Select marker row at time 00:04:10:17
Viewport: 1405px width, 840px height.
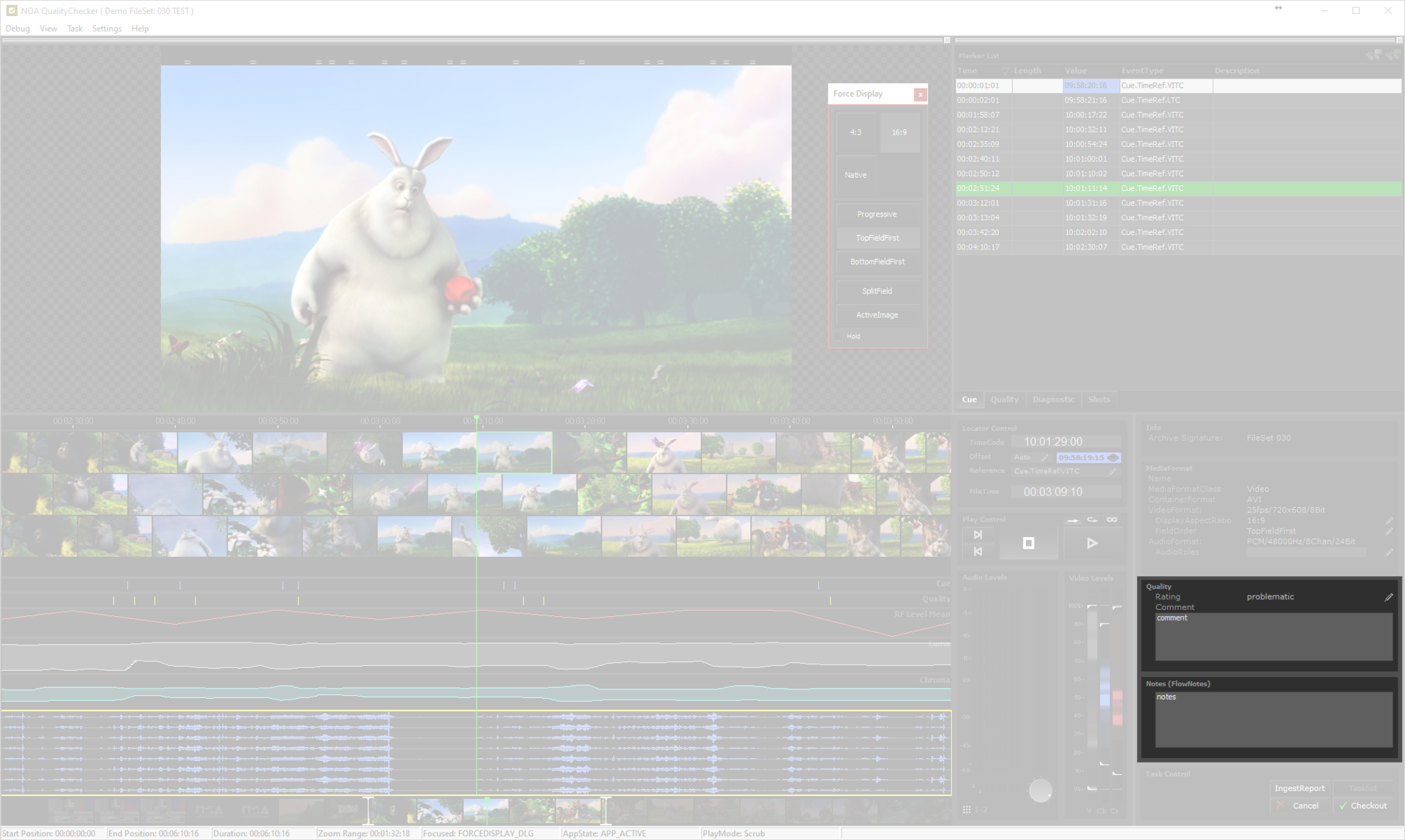pyautogui.click(x=1178, y=247)
